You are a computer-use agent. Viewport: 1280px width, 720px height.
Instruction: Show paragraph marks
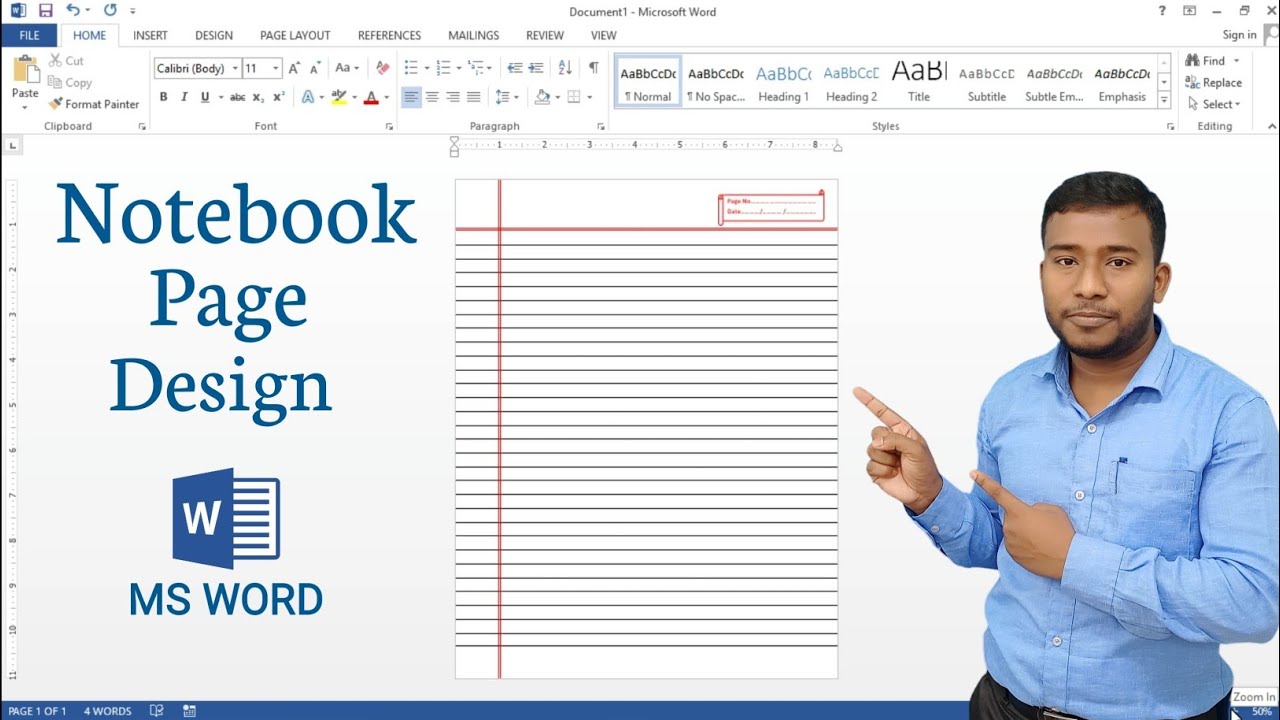pyautogui.click(x=594, y=68)
